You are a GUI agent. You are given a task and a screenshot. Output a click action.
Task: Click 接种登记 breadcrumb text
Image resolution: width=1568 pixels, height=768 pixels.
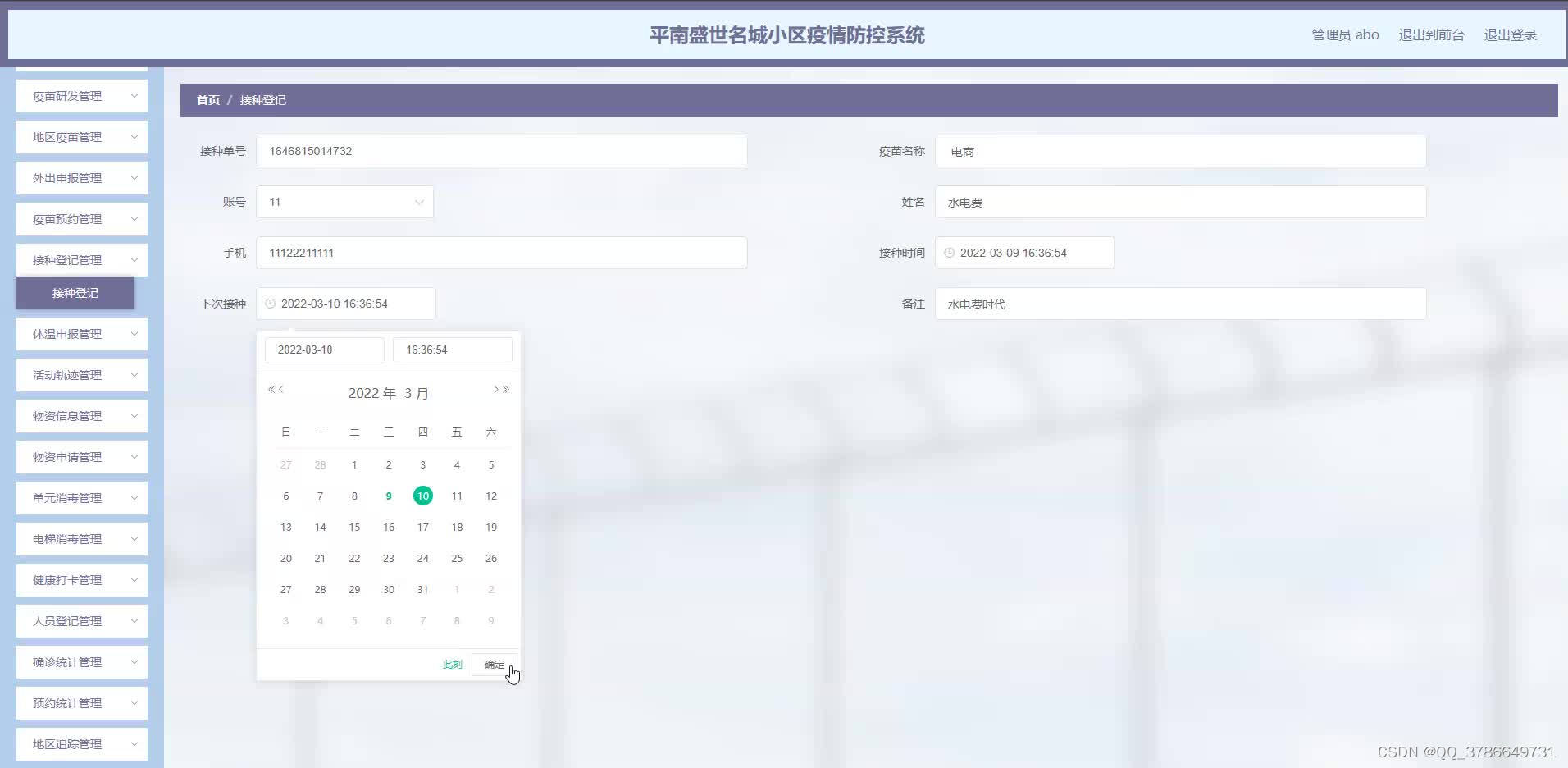pyautogui.click(x=262, y=100)
